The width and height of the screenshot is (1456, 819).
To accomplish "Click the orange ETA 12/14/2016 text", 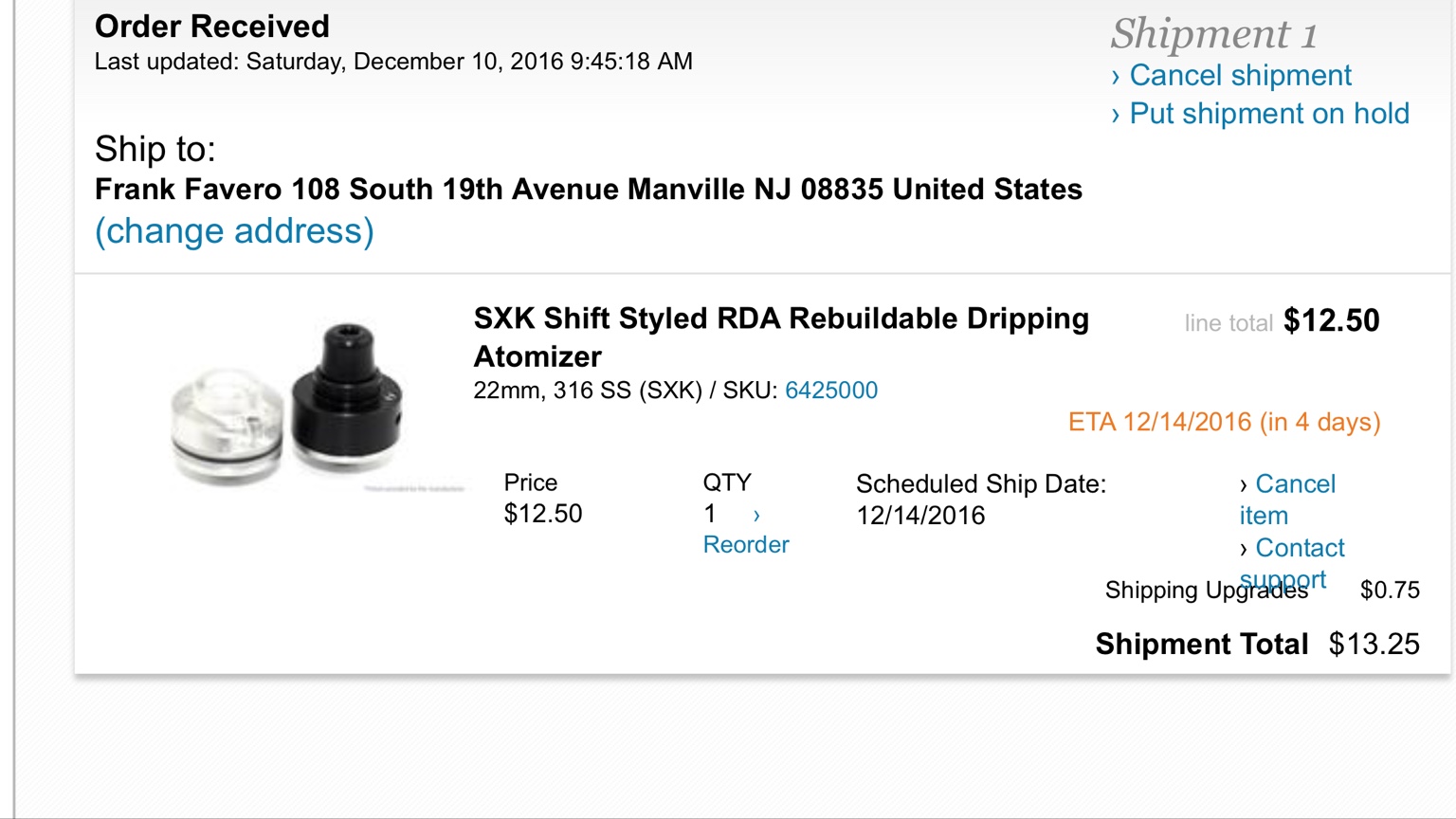I will tap(1224, 422).
